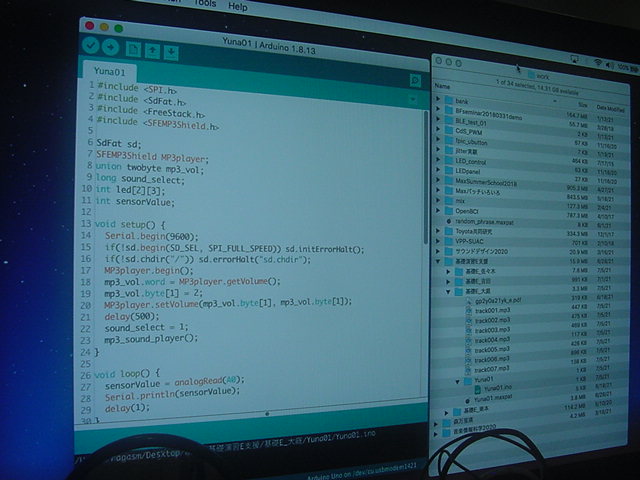Screen dimensions: 640x480
Task: Open the Serial Monitor magnifier icon
Action: click(415, 80)
